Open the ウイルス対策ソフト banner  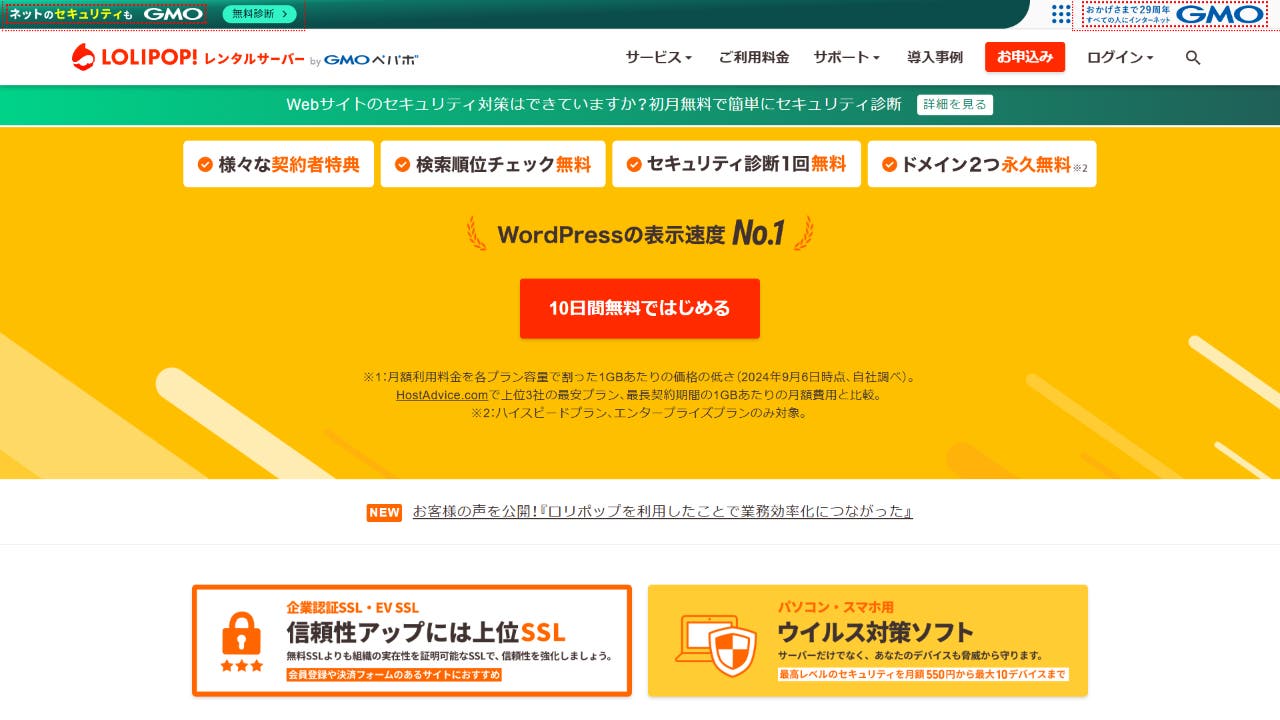868,641
